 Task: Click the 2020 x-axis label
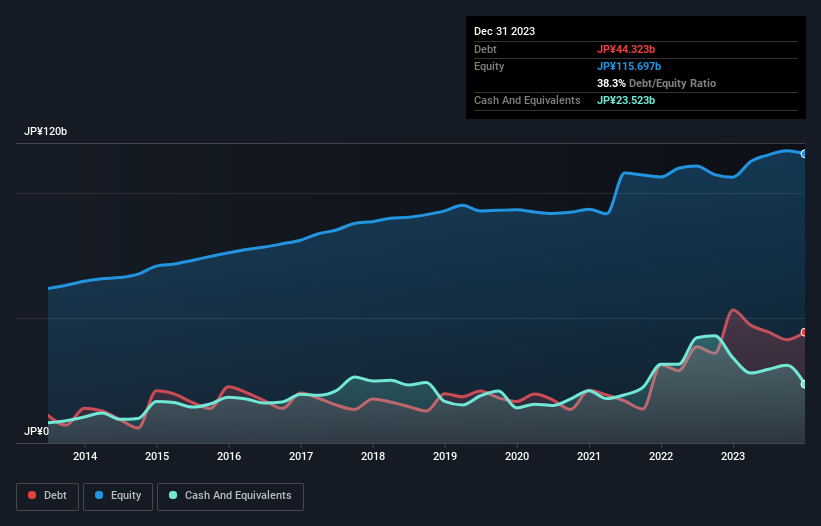point(517,456)
